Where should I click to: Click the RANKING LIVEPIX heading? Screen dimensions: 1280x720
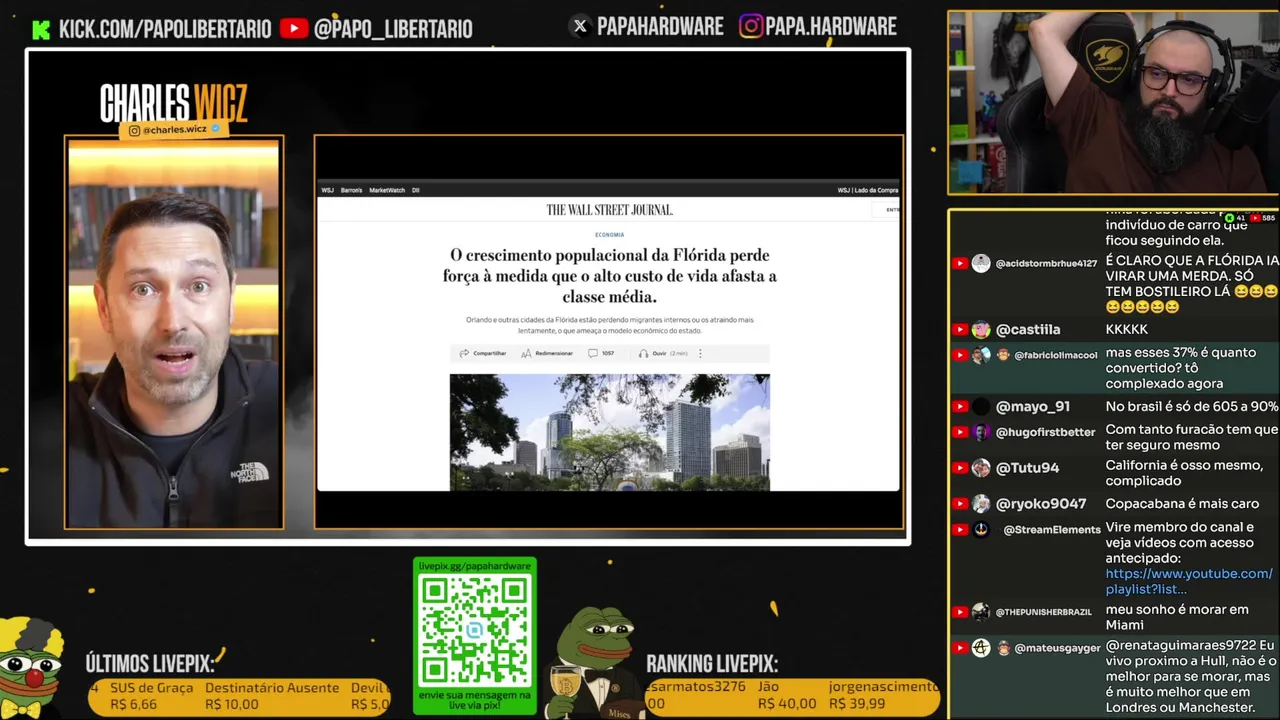pyautogui.click(x=712, y=663)
